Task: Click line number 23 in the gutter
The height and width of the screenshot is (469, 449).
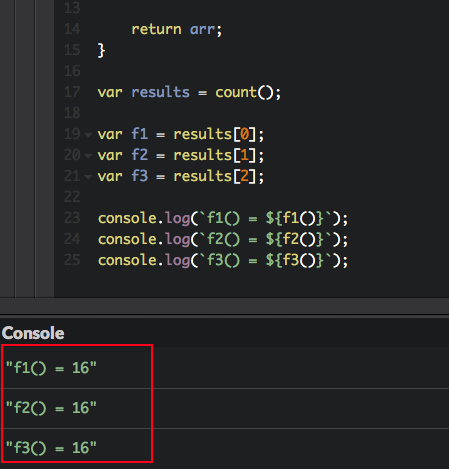Action: coord(72,218)
